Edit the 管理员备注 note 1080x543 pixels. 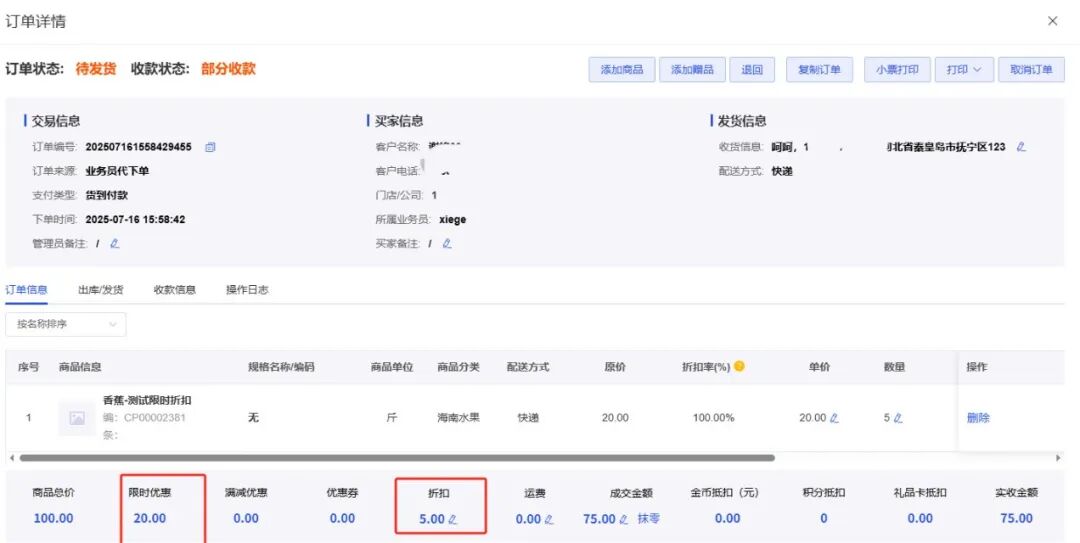pyautogui.click(x=114, y=243)
